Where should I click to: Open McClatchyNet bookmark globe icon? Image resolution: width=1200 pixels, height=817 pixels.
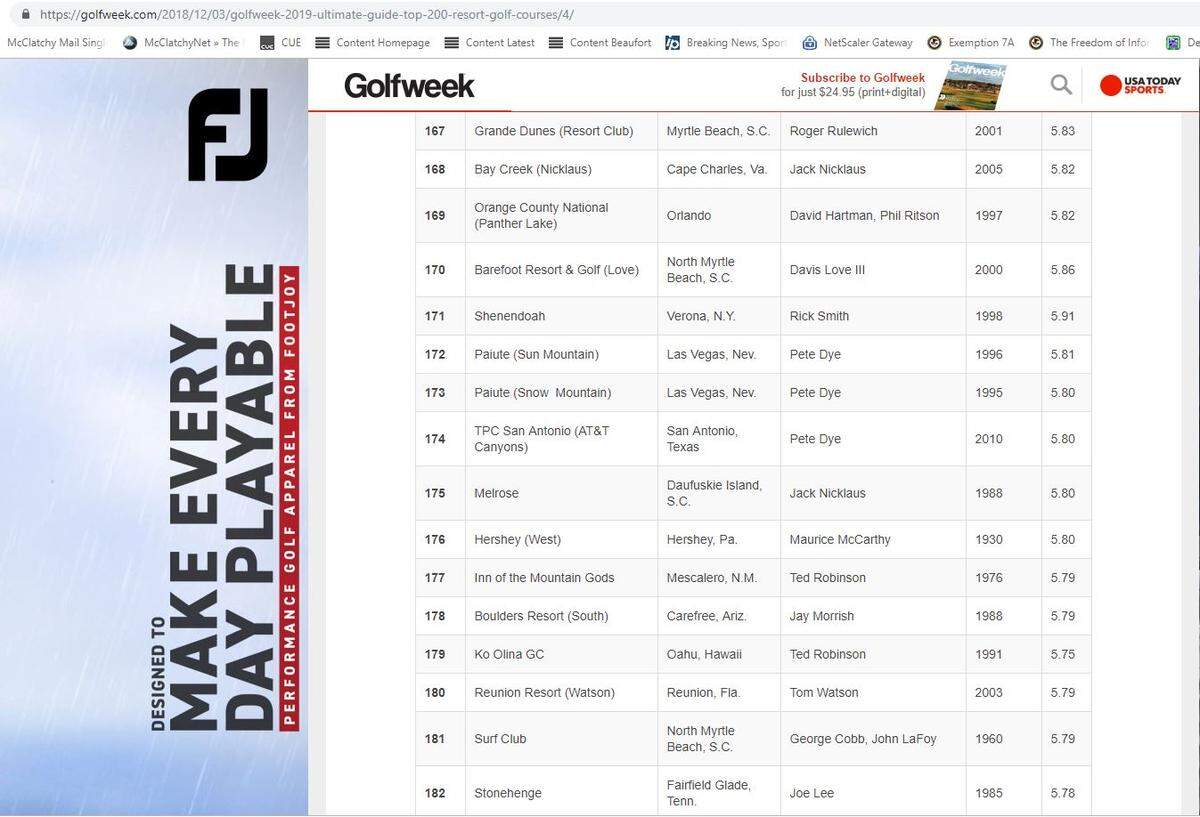pyautogui.click(x=130, y=43)
